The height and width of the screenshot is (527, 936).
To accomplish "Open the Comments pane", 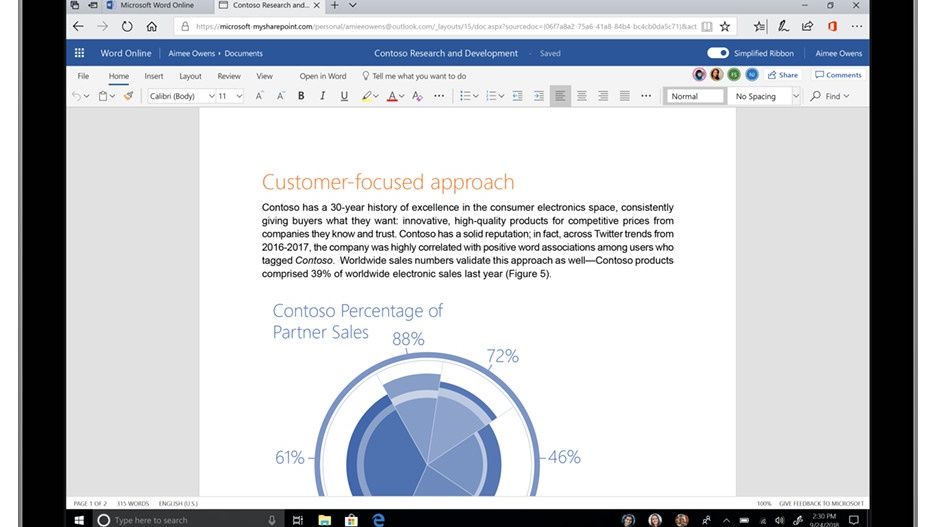I will 838,75.
